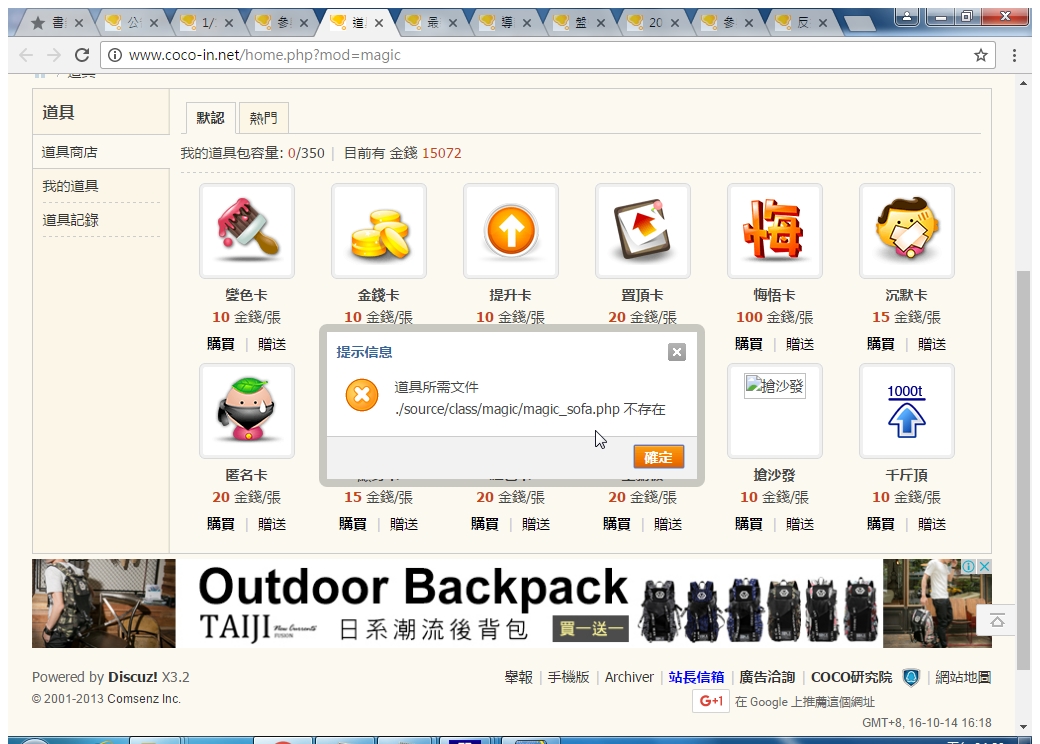
Task: Click 贈送 under 千斤頂
Action: tap(932, 524)
